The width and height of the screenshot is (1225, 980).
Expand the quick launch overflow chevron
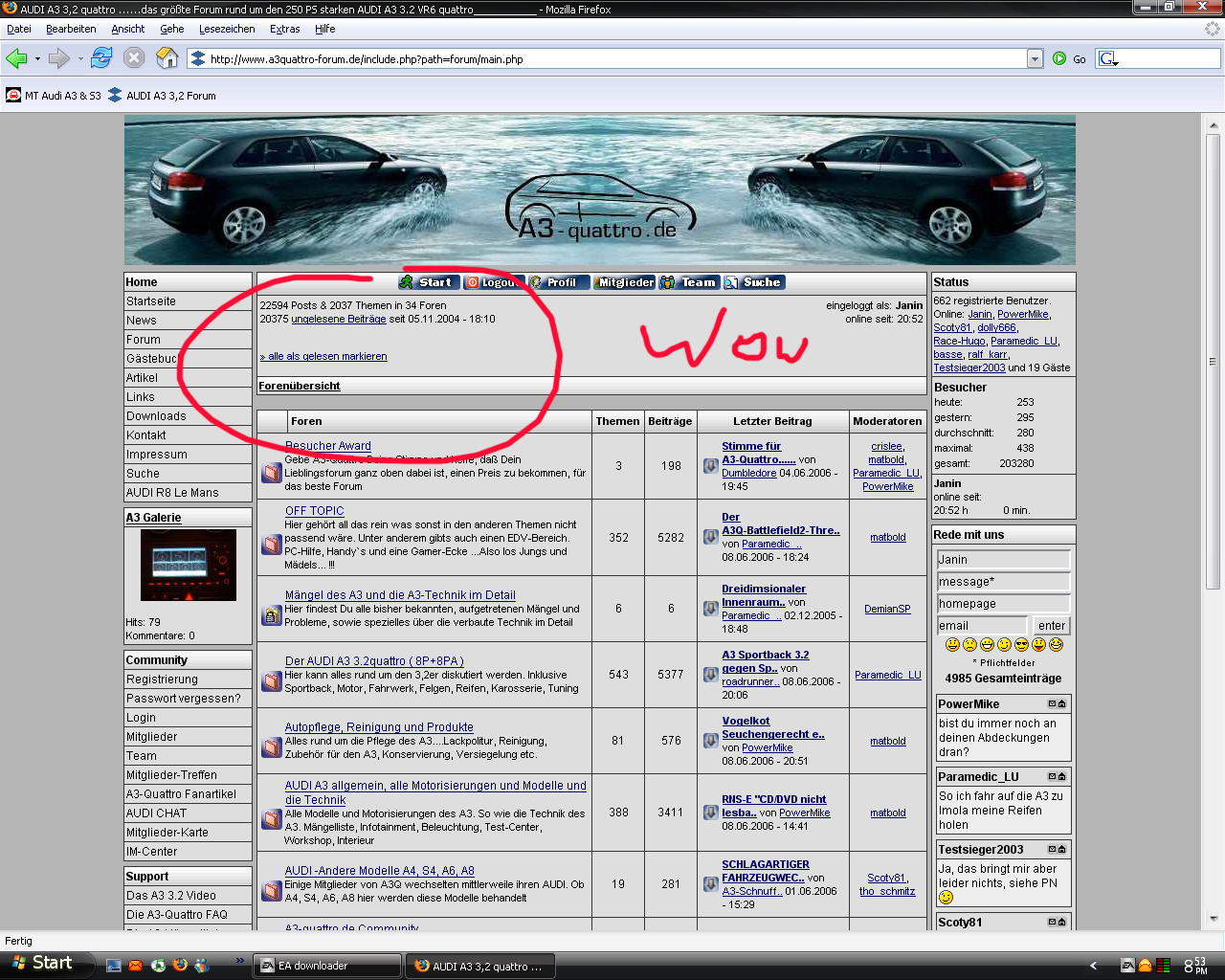pyautogui.click(x=239, y=960)
